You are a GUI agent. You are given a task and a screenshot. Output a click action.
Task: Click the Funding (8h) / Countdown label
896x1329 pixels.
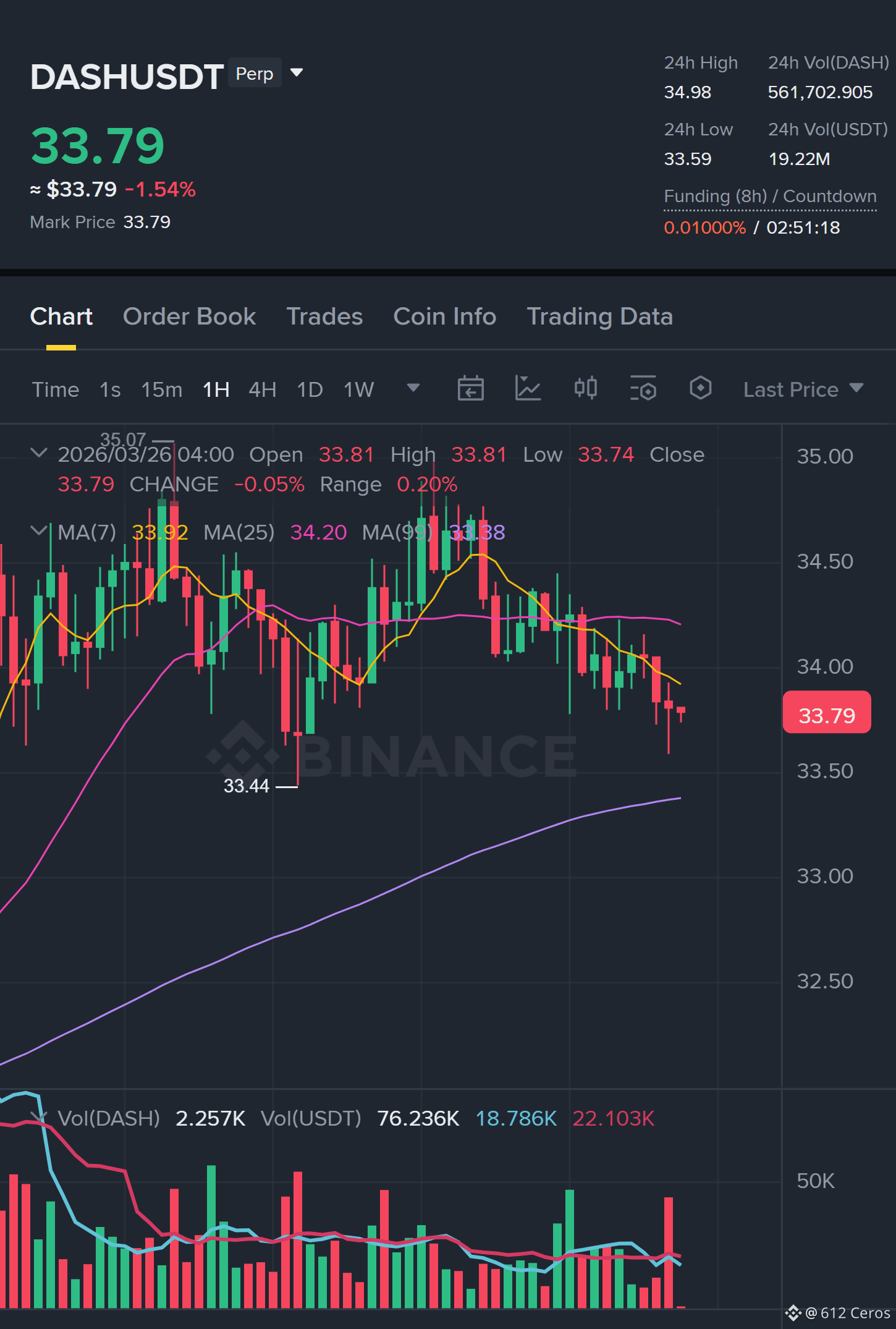tap(770, 197)
